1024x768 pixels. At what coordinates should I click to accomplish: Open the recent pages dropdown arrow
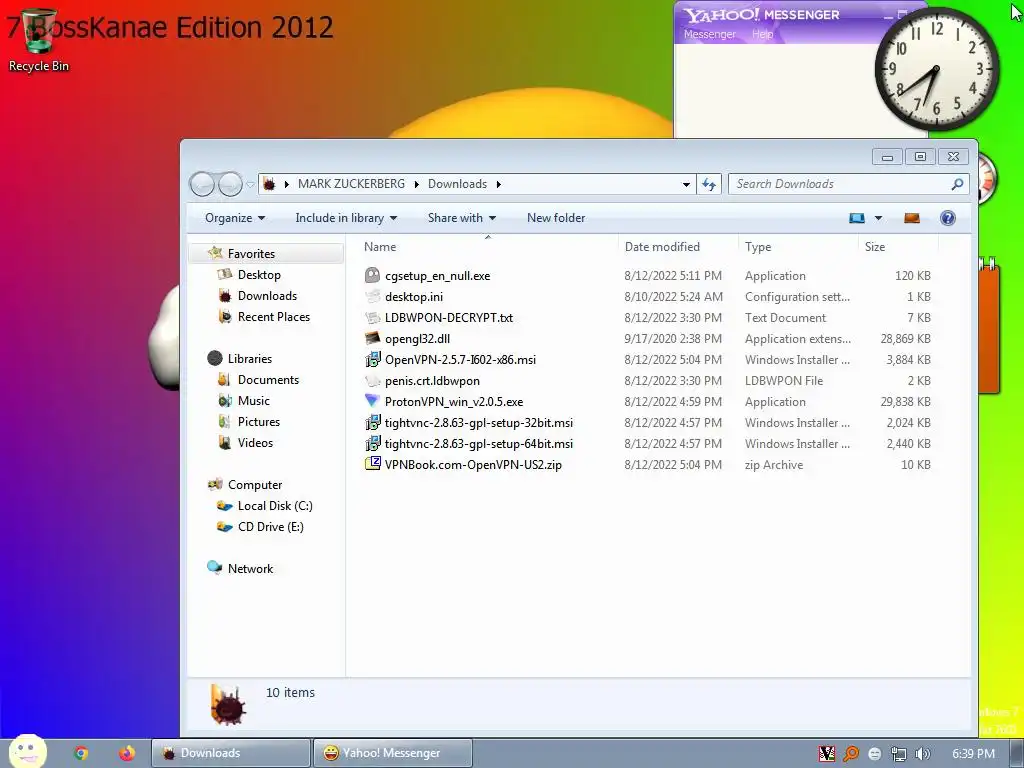click(x=249, y=185)
